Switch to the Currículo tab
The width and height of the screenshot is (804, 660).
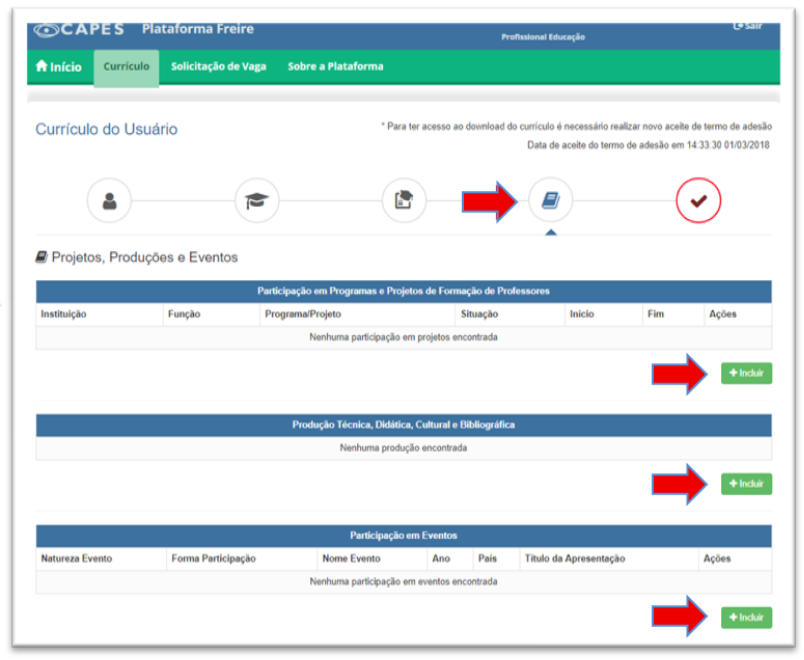click(x=126, y=67)
